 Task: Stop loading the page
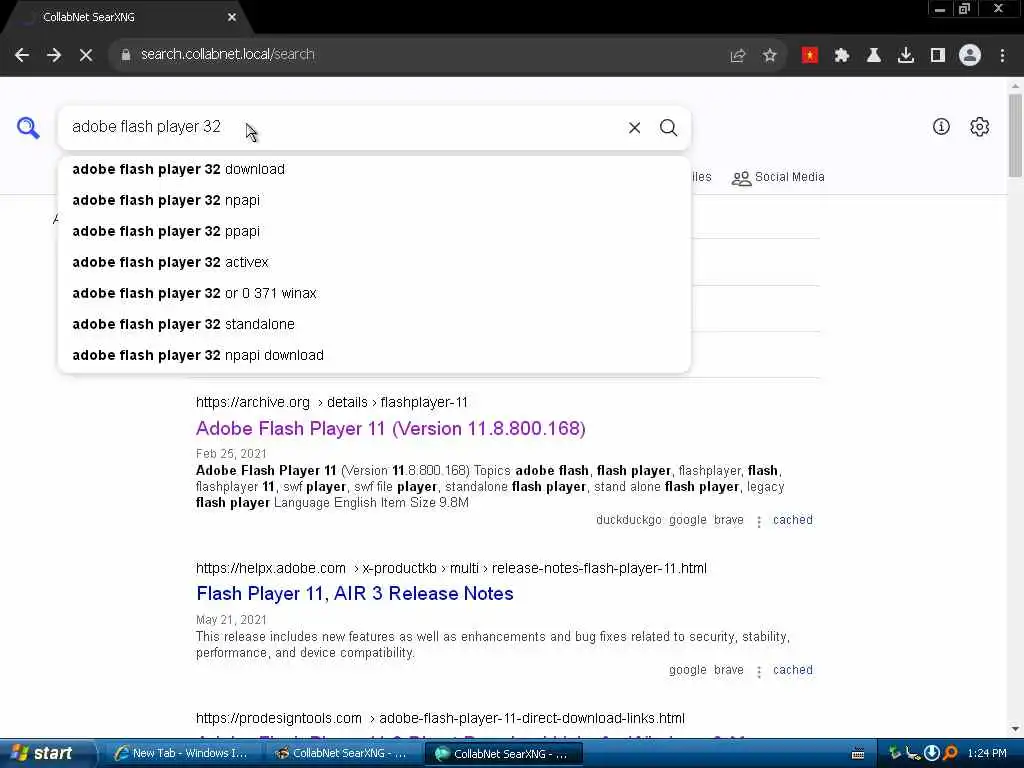86,55
